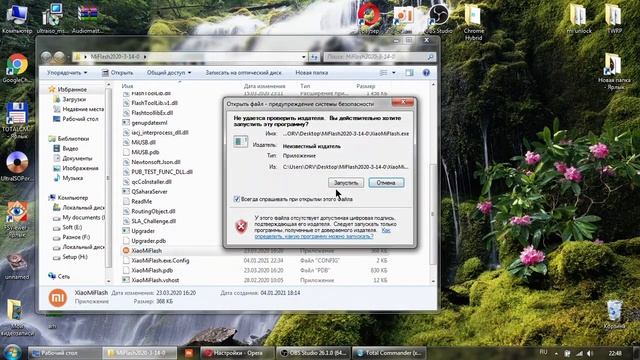Open UltraISO desktop icon
Image resolution: width=640 pixels, height=360 pixels.
pyautogui.click(x=17, y=167)
